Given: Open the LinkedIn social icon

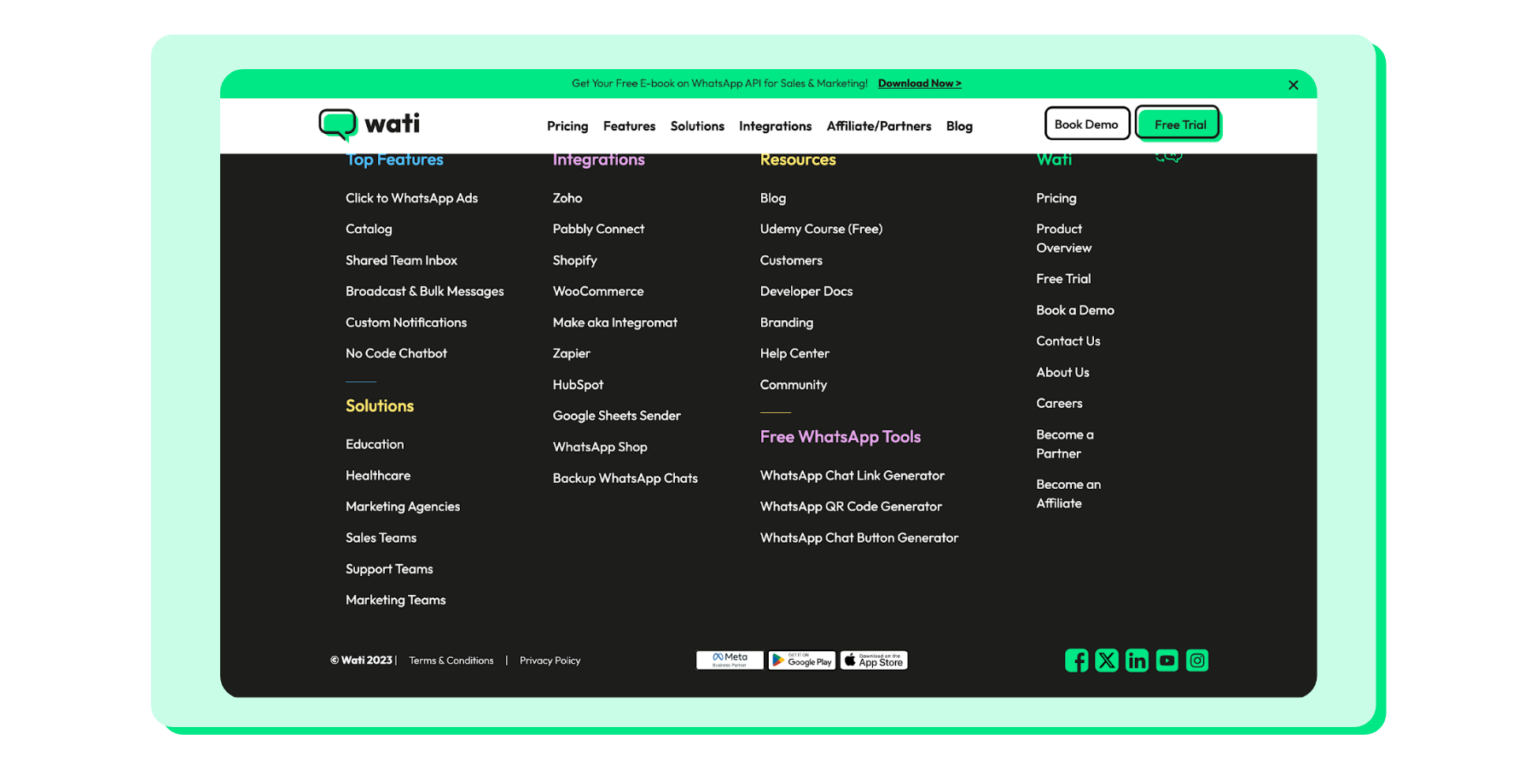Looking at the screenshot, I should click(1137, 660).
